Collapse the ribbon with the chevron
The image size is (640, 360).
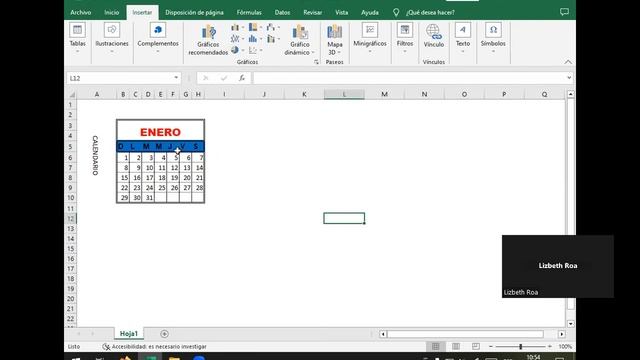coord(568,62)
